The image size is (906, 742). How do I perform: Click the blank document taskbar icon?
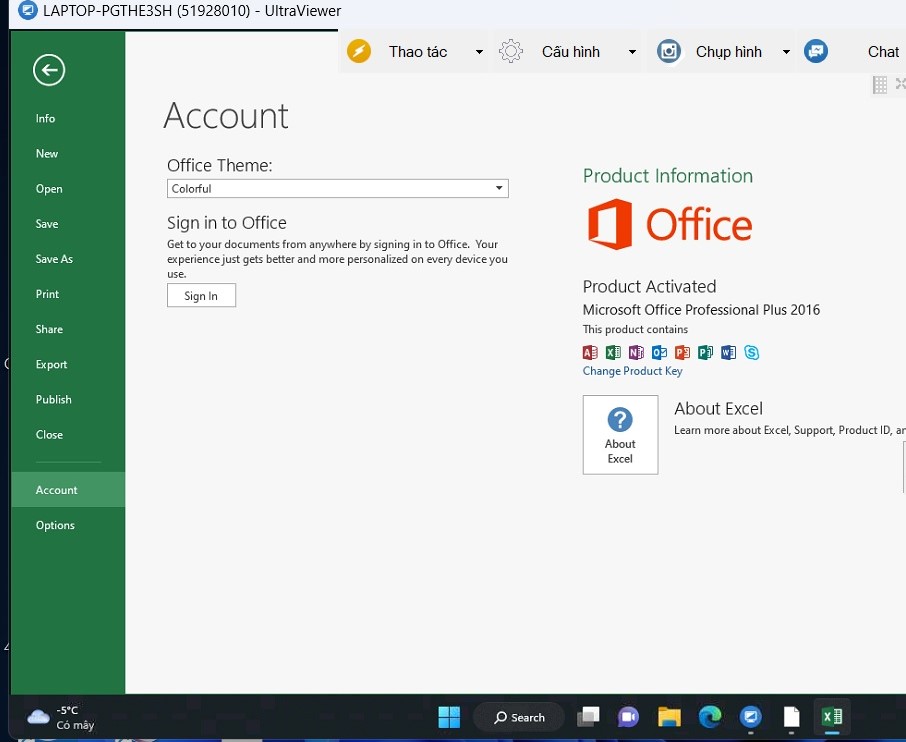click(x=792, y=717)
